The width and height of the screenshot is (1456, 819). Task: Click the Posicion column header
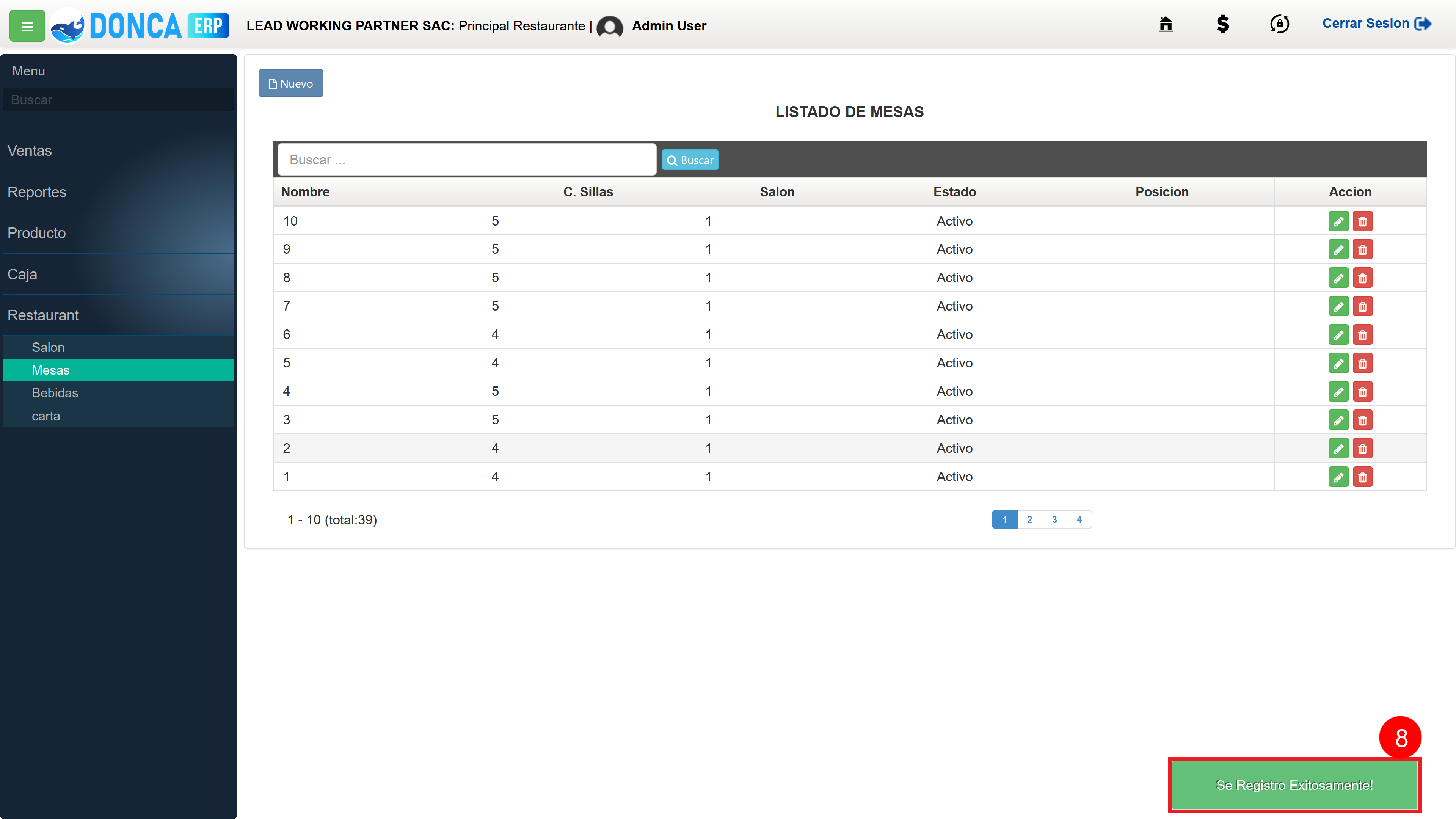coord(1162,191)
